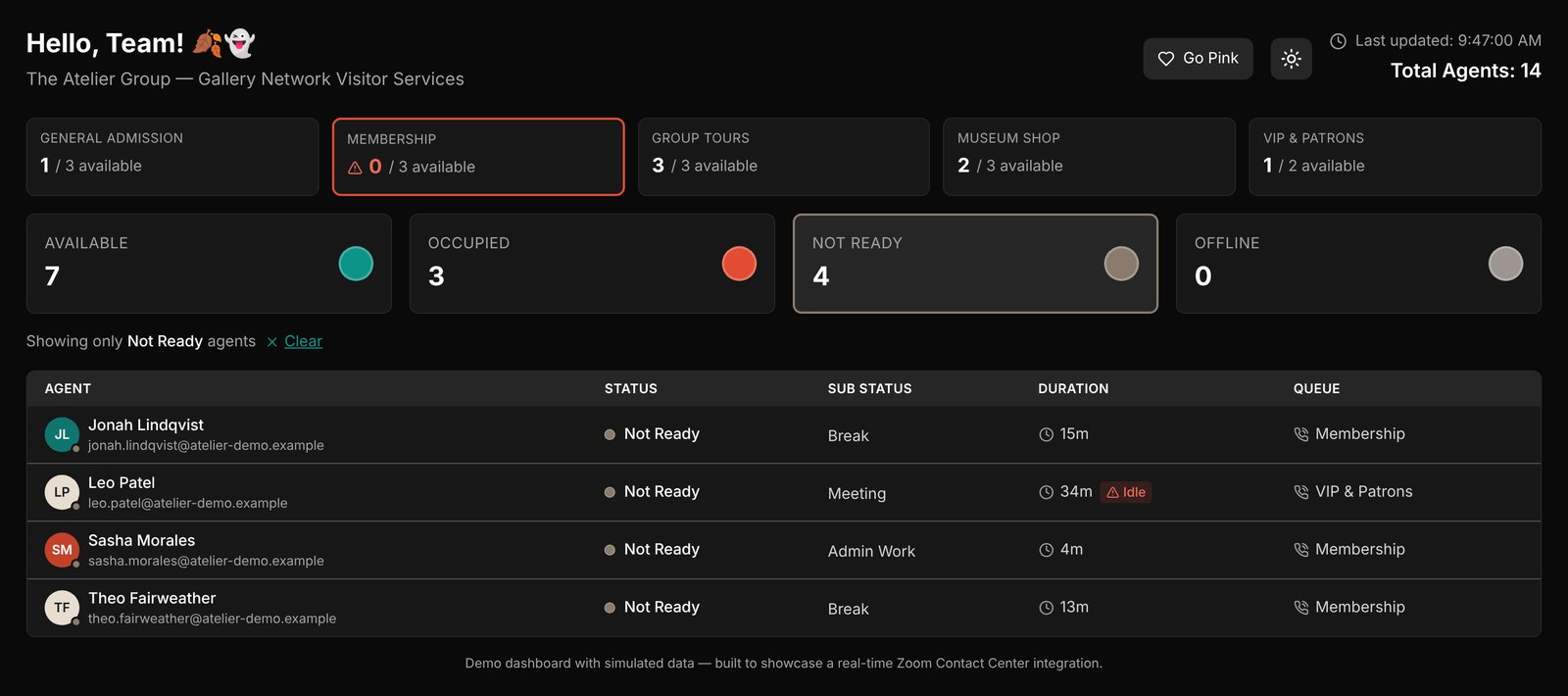Click Not Ready status in Sasha Morales row
1568x696 pixels.
[x=652, y=550]
